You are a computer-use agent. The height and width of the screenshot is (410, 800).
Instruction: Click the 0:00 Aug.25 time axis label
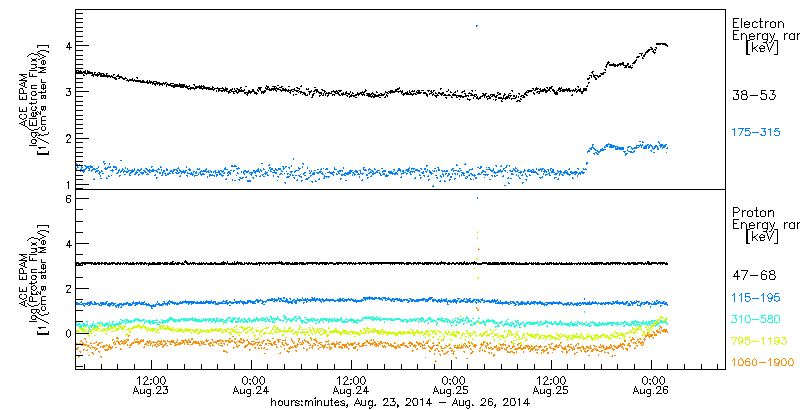452,384
